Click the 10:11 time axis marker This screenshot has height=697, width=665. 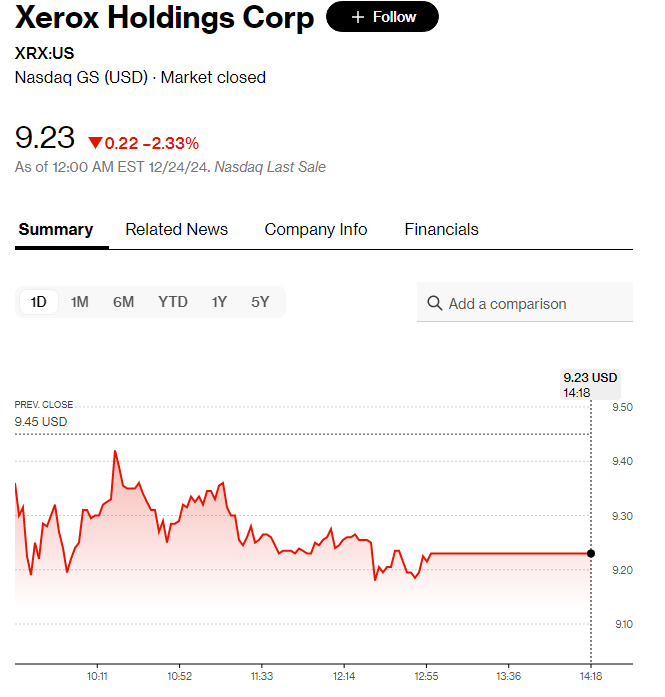[97, 676]
